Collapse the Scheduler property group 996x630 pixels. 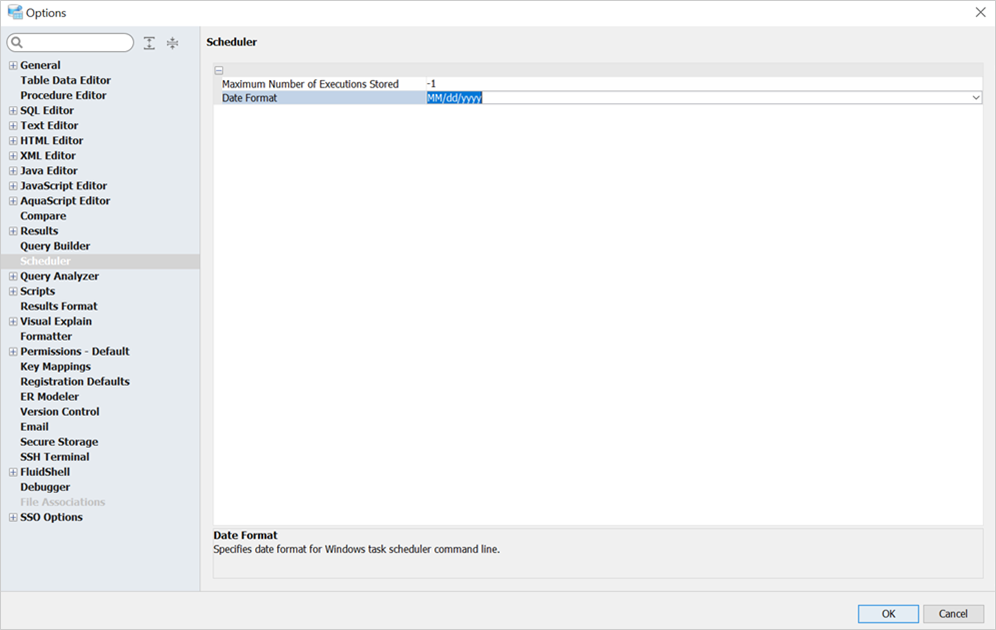coord(219,70)
